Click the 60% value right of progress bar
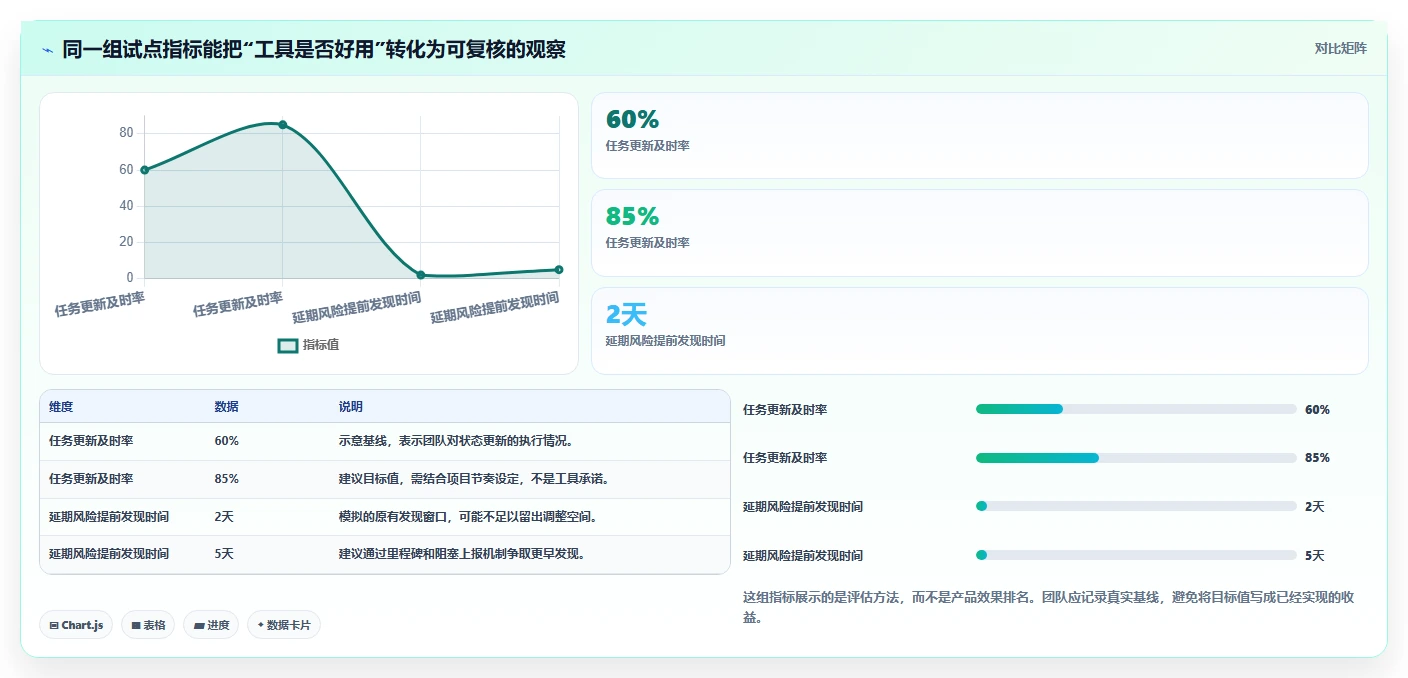Screen dimensions: 1408x678 click(x=1317, y=410)
